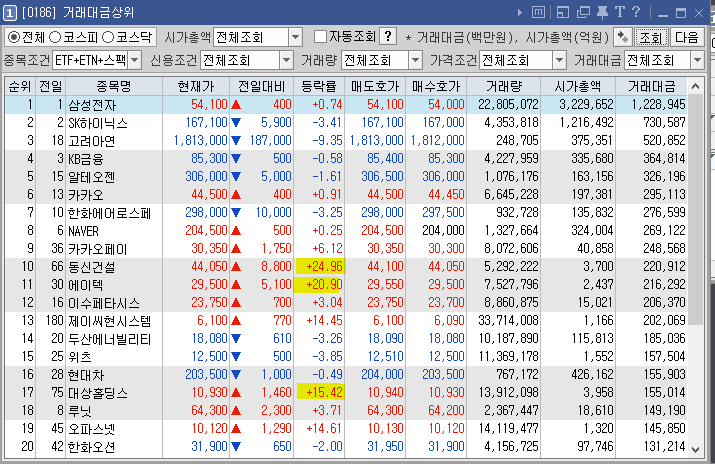Sort by the 순위 column header
715x464 pixels.
[20, 86]
